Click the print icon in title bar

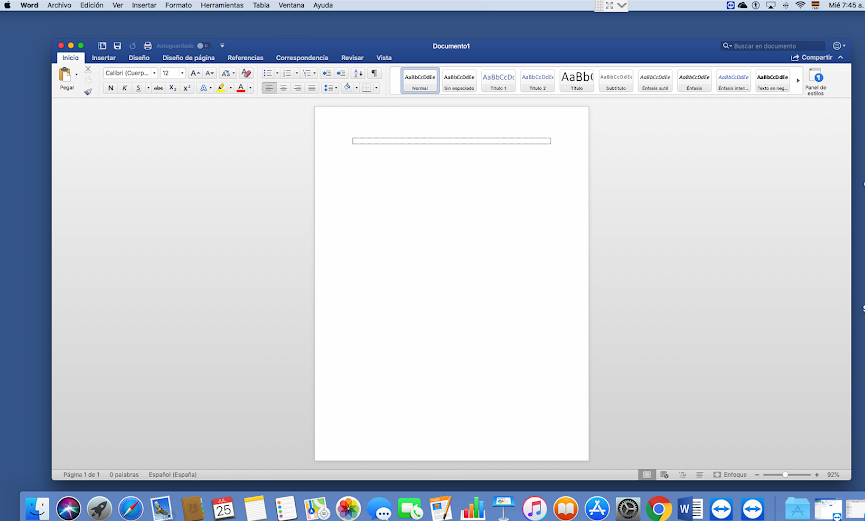tap(148, 46)
